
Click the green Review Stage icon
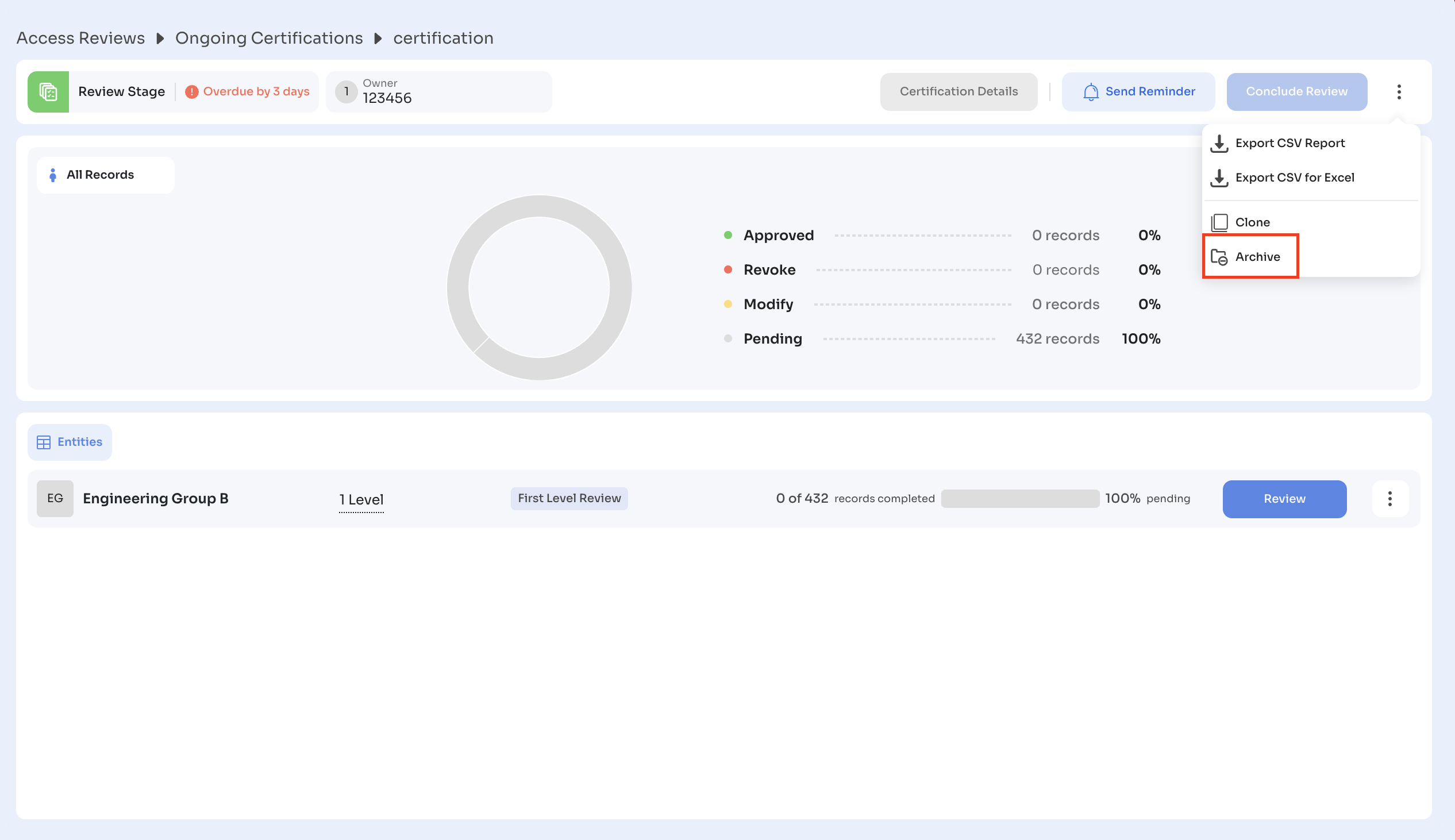click(48, 92)
